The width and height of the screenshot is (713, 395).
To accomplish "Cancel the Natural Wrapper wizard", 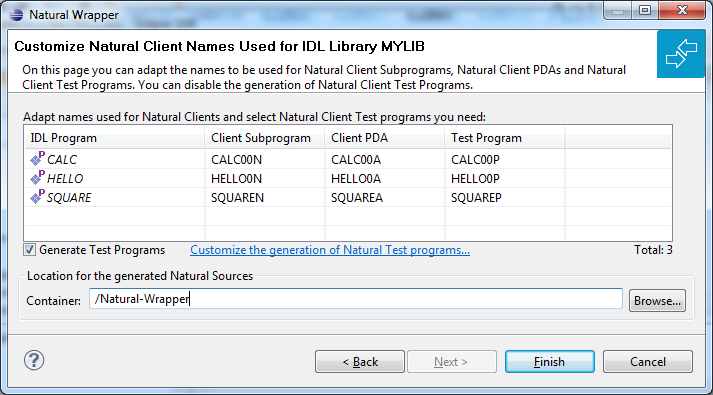I will (648, 361).
